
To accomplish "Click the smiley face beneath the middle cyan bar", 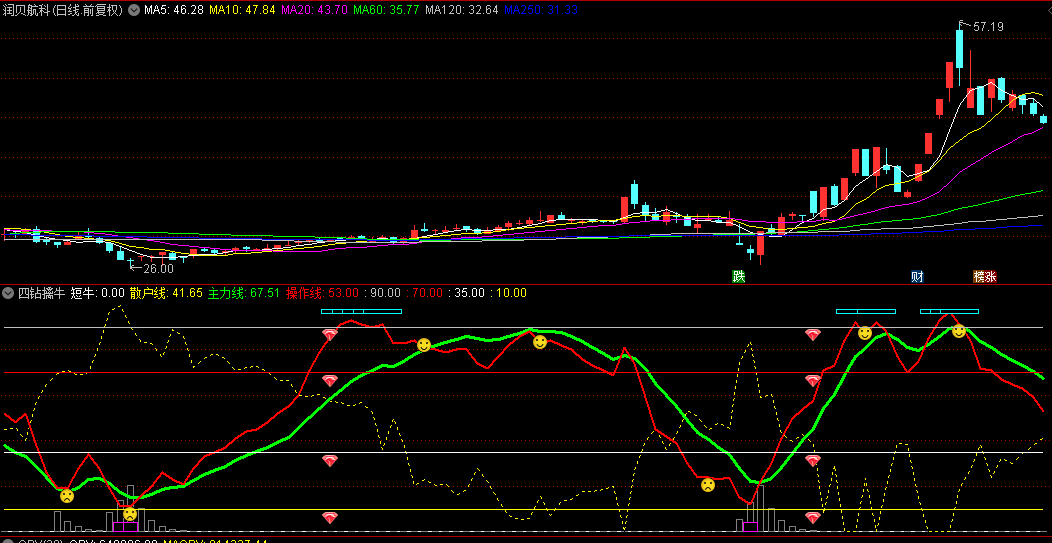I will click(865, 333).
